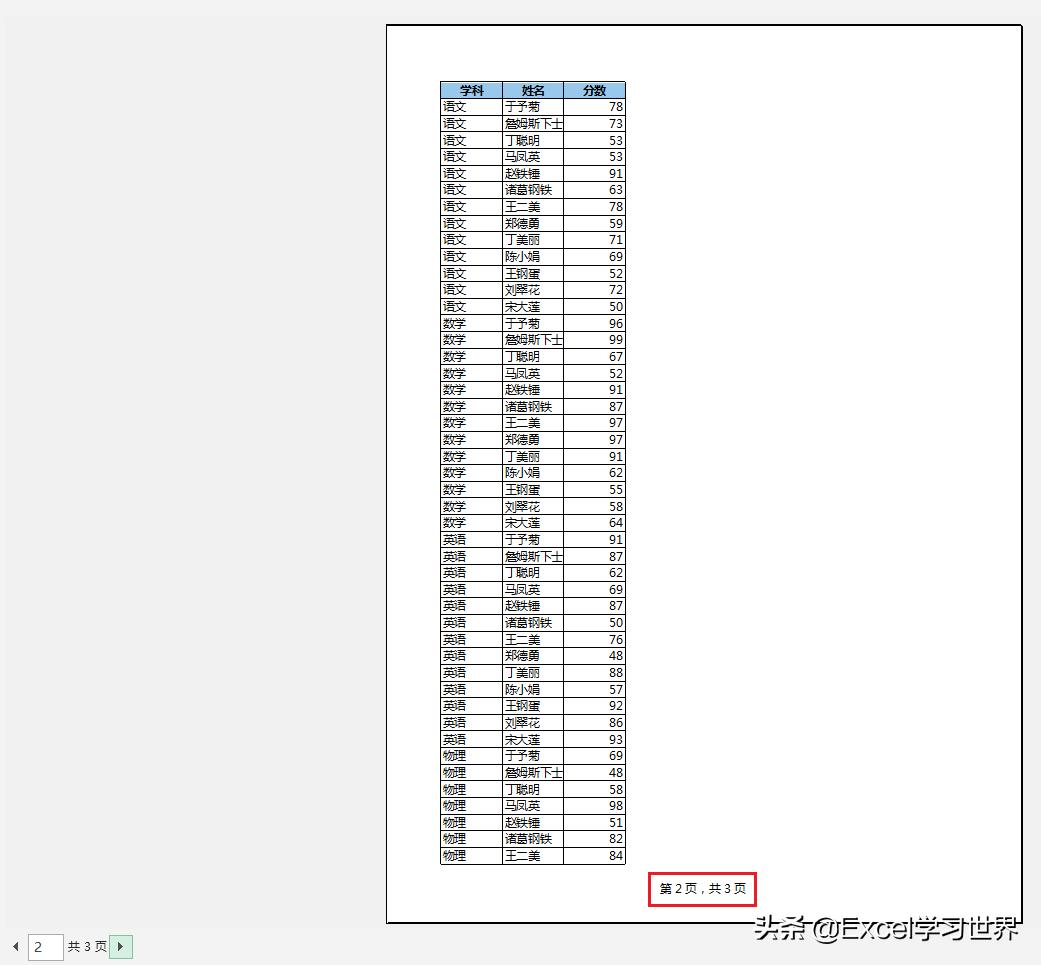
Task: Click the page number input box
Action: click(x=45, y=946)
